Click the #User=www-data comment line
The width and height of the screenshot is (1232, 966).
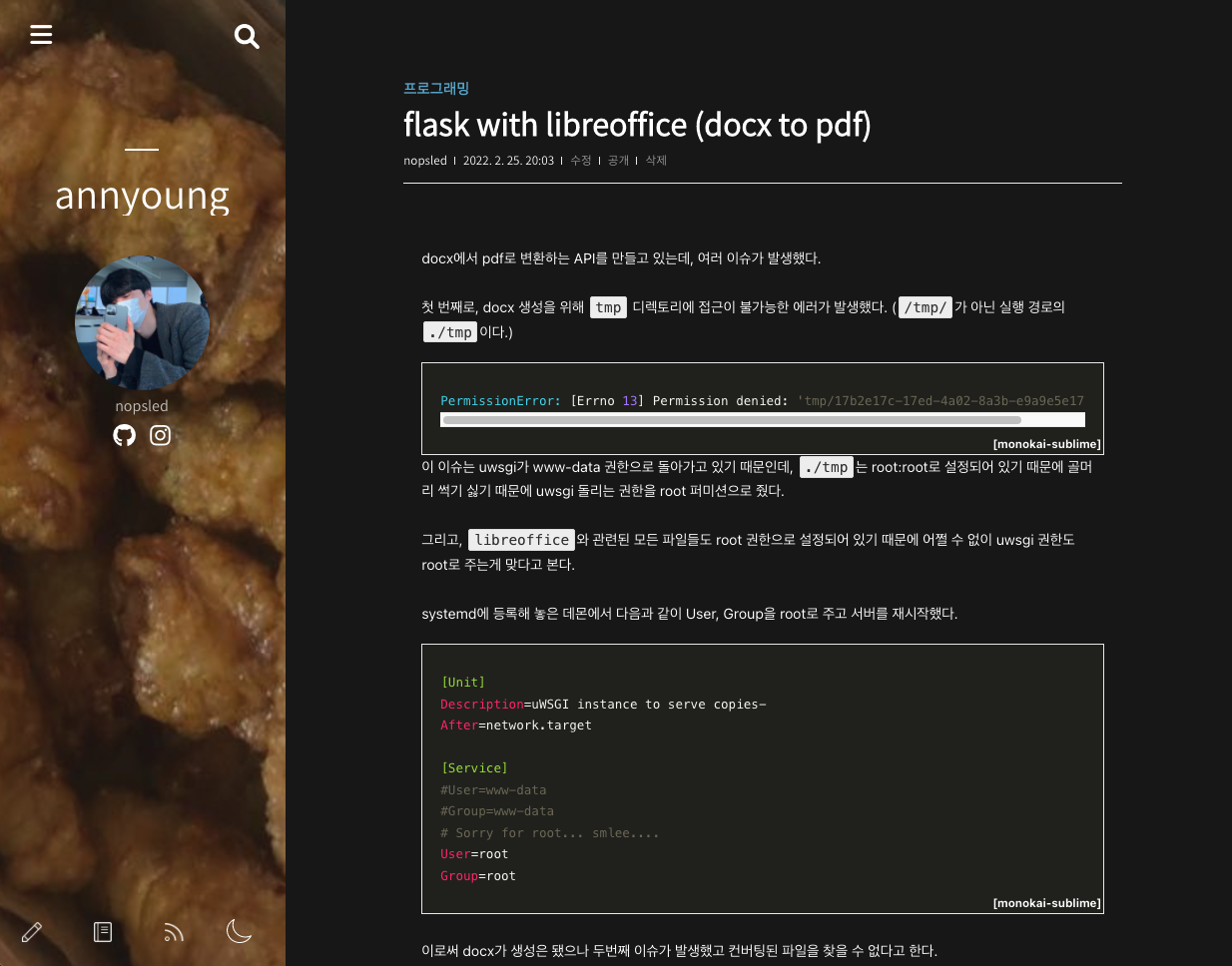(493, 790)
